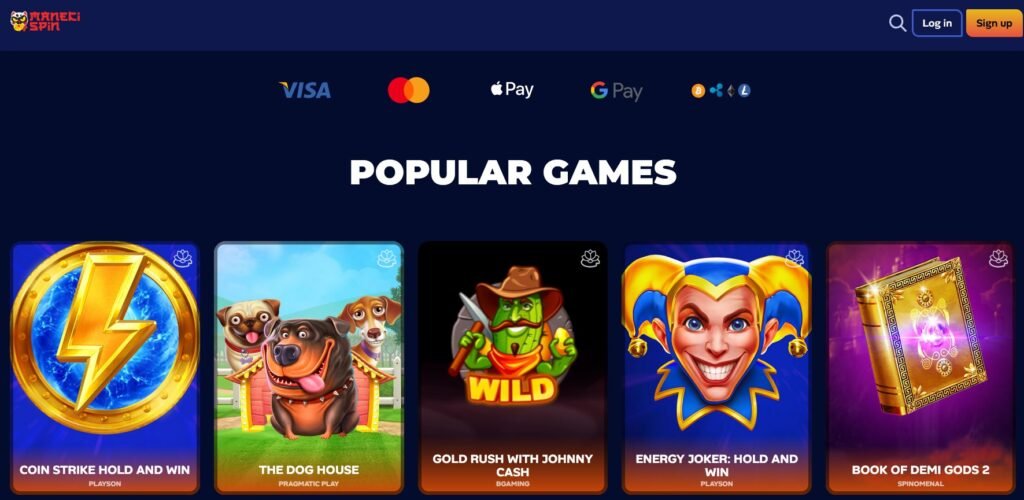Click lotus icon on Book of Demi Gods card

tap(999, 259)
